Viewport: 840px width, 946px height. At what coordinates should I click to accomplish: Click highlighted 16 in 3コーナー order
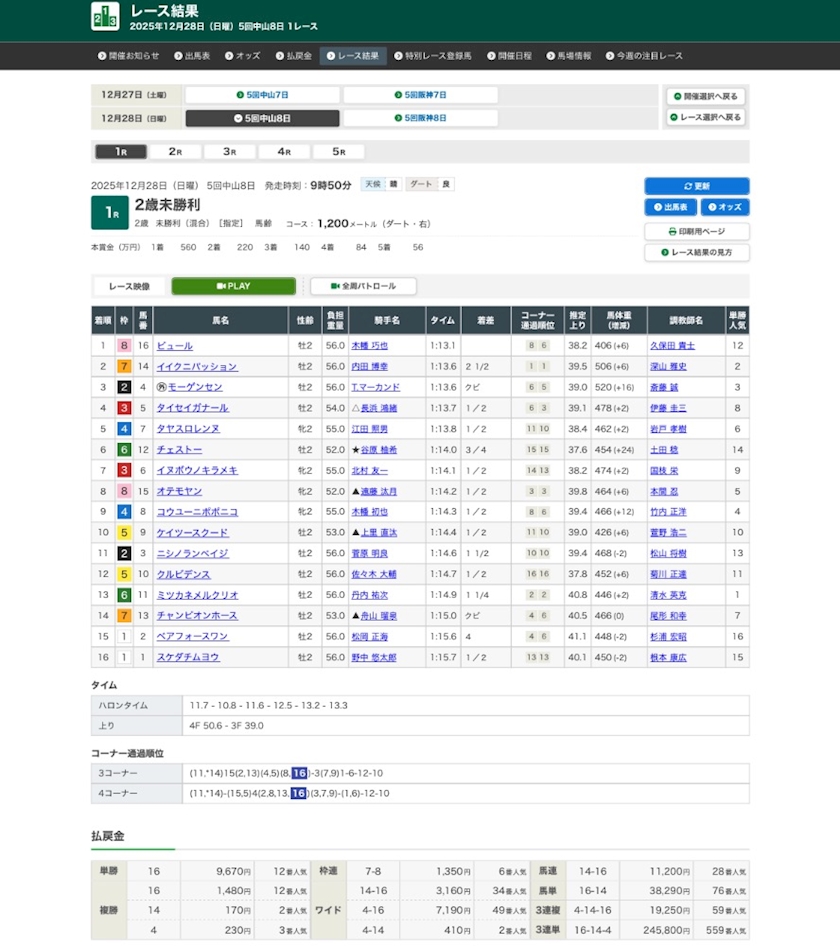tap(299, 773)
